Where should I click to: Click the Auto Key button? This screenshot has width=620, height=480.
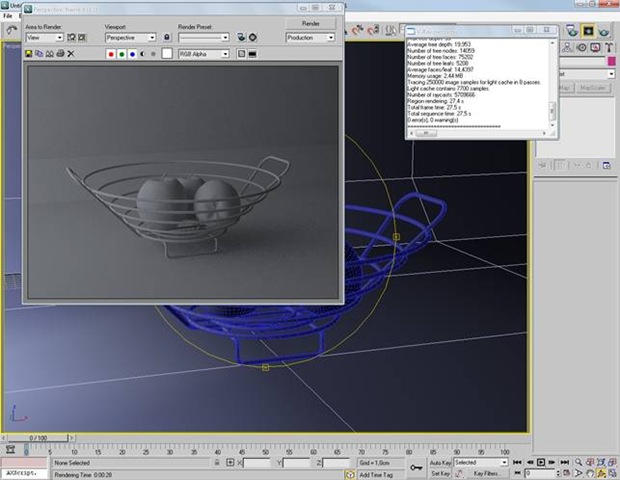click(440, 463)
